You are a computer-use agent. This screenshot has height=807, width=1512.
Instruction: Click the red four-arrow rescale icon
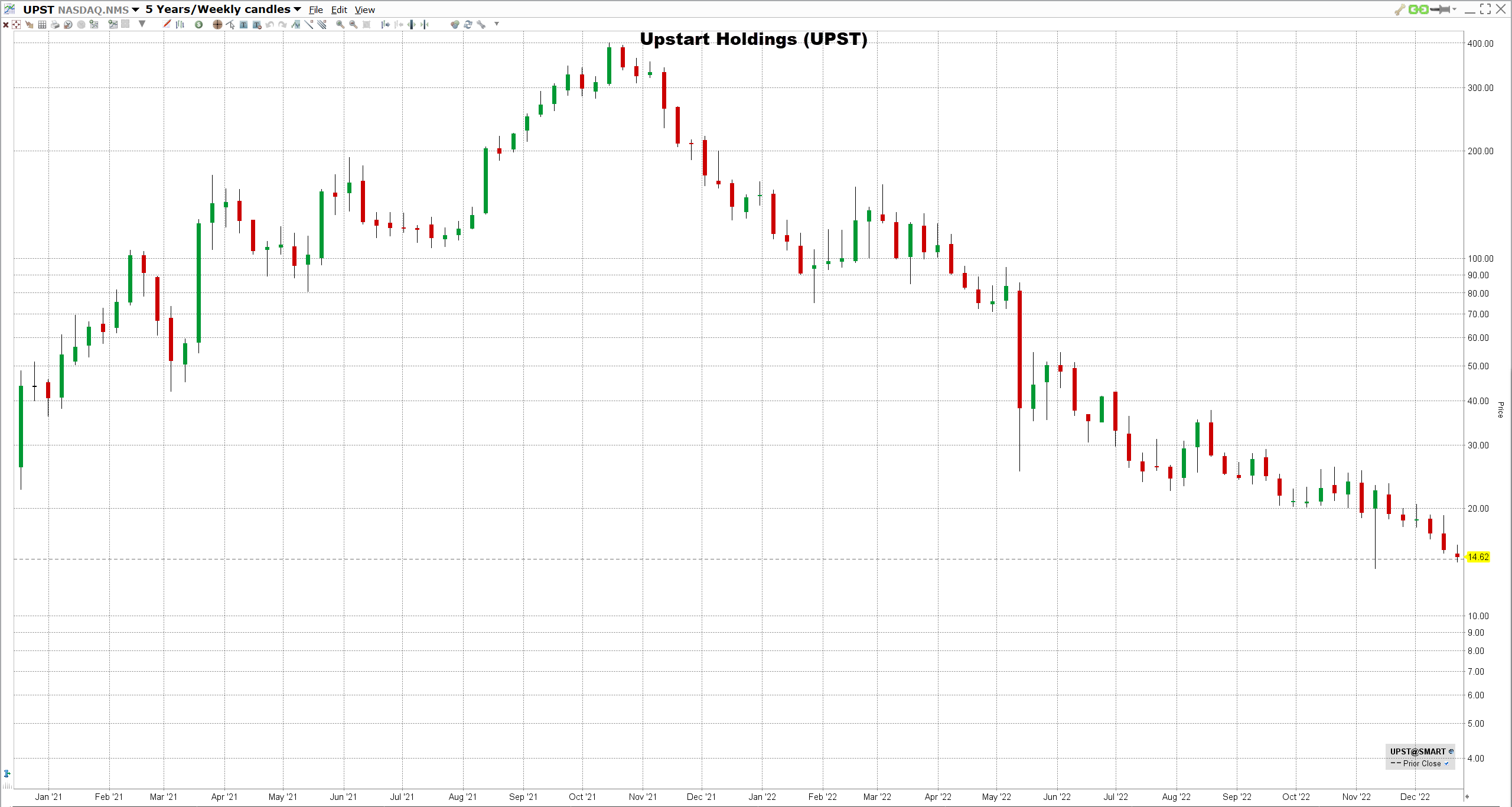[16, 24]
